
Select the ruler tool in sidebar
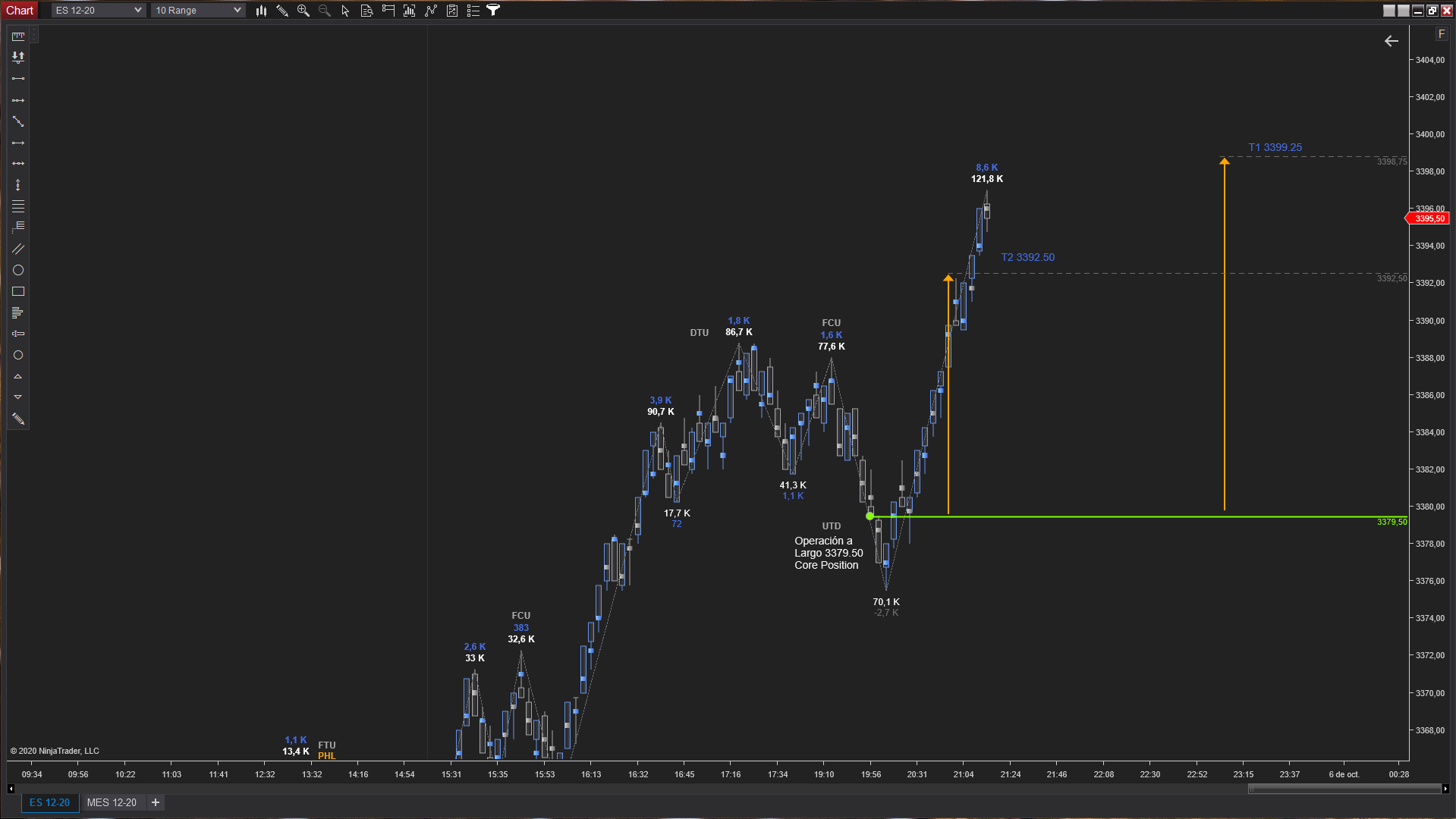point(18,36)
